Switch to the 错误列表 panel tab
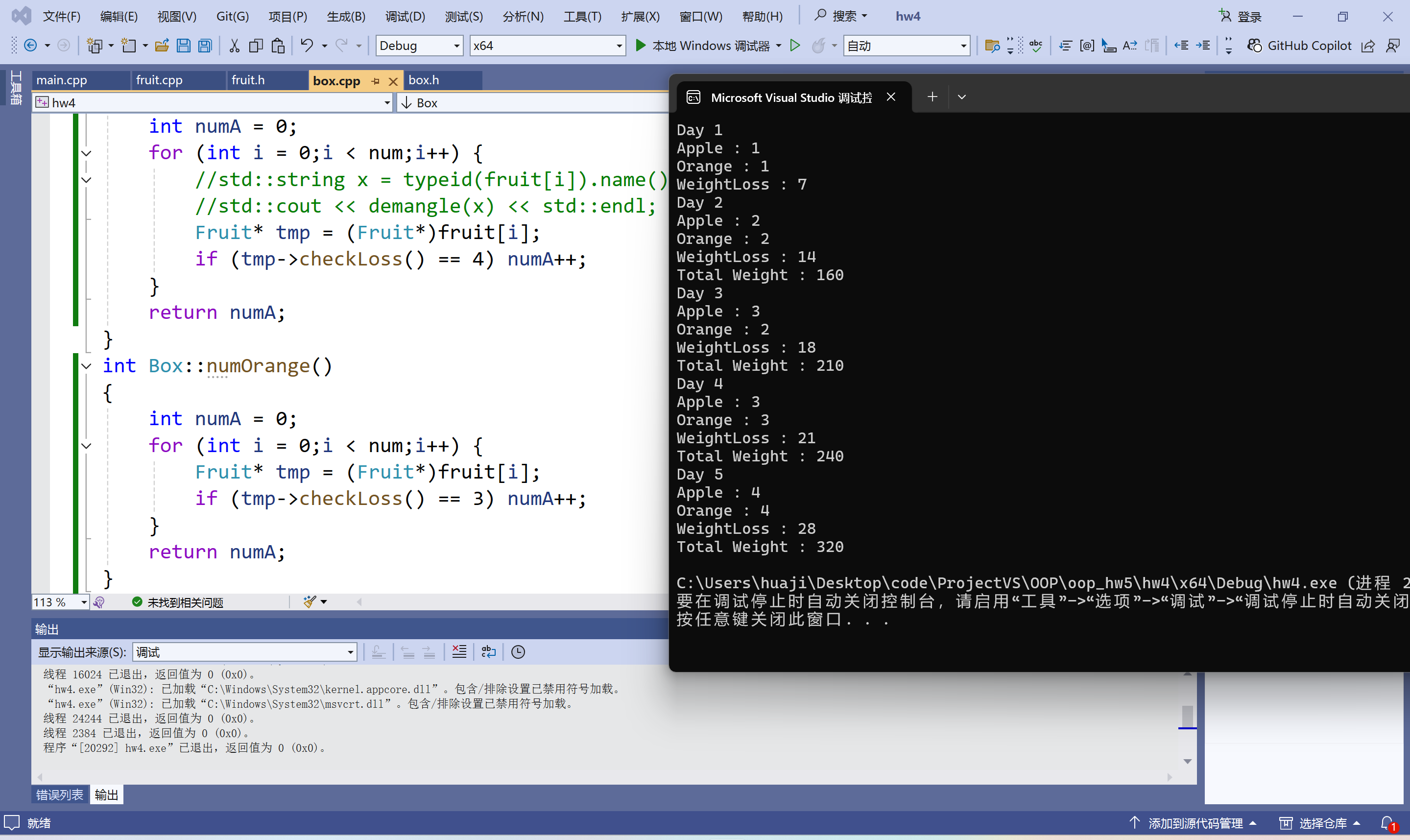 (x=59, y=795)
